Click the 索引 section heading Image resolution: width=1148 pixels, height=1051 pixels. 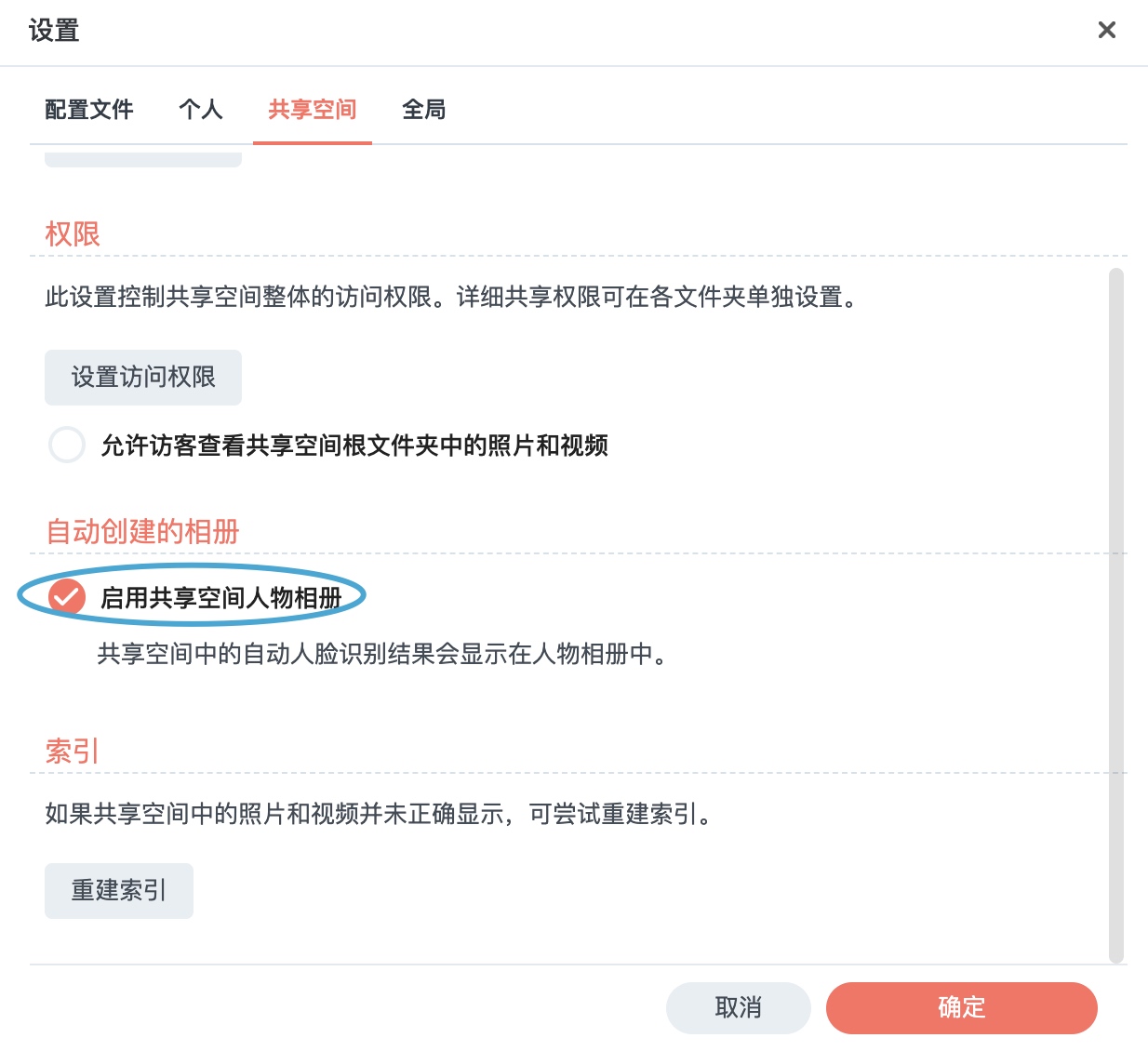73,752
